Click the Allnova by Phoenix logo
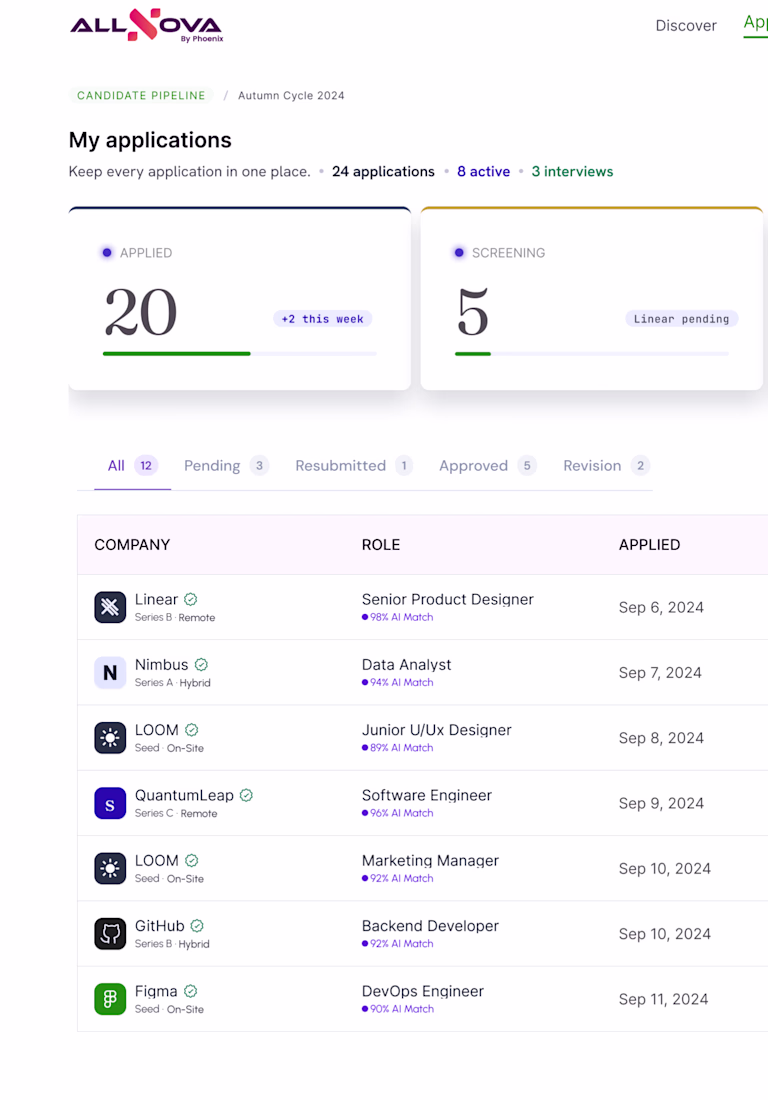Viewport: 768px width, 1100px height. (147, 25)
